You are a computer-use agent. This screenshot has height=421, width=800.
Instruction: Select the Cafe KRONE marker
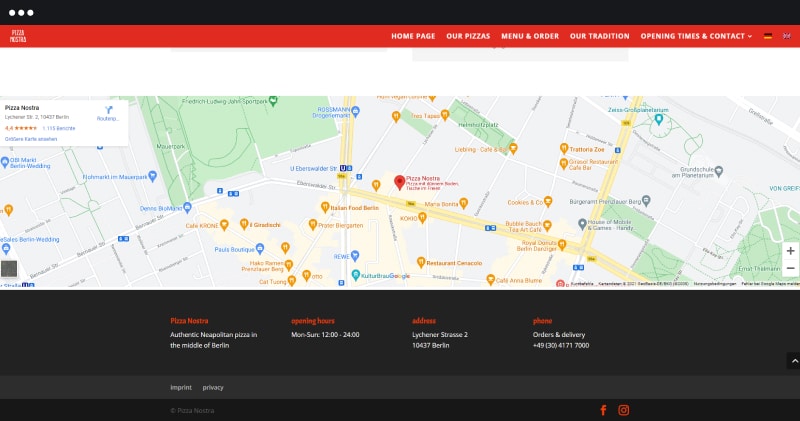click(x=224, y=225)
